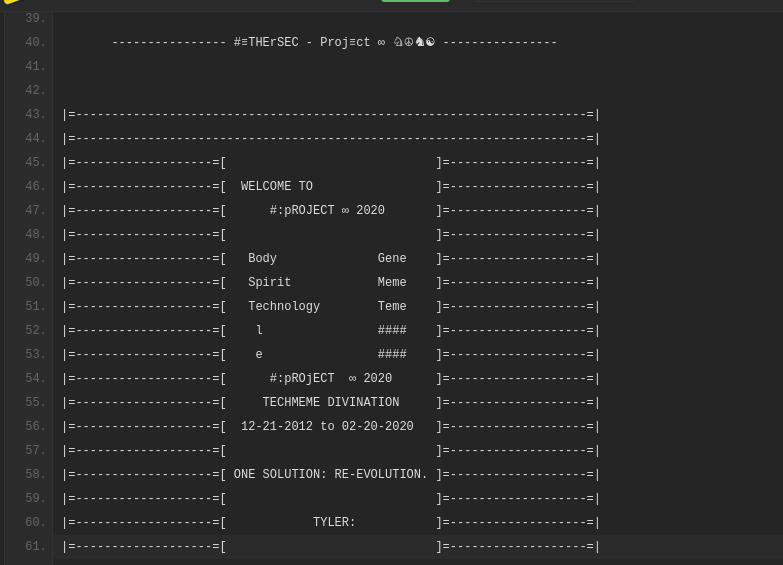Click the 'TYLER:' text
The height and width of the screenshot is (565, 783).
click(334, 522)
